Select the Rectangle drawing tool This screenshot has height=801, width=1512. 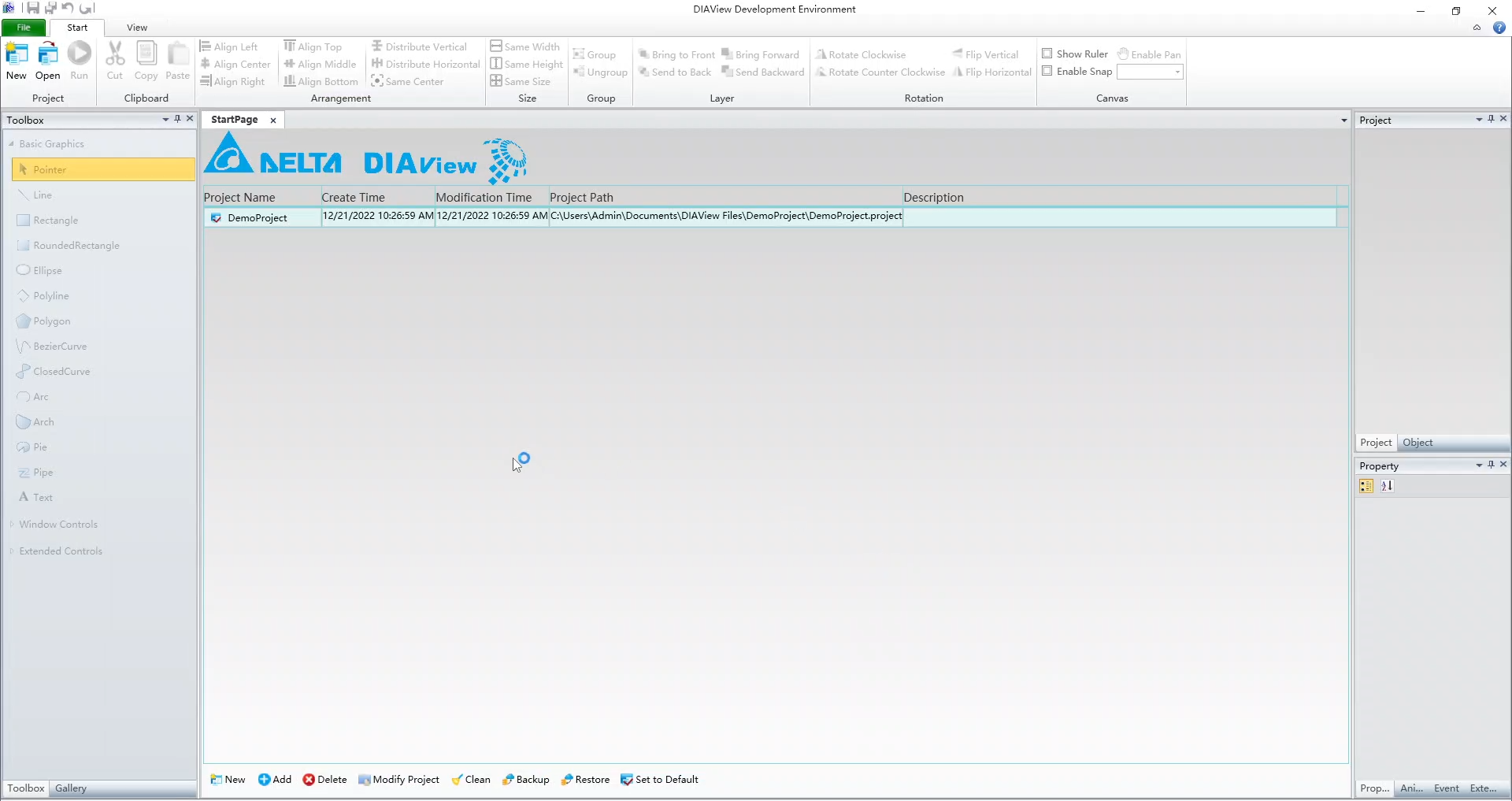tap(55, 220)
